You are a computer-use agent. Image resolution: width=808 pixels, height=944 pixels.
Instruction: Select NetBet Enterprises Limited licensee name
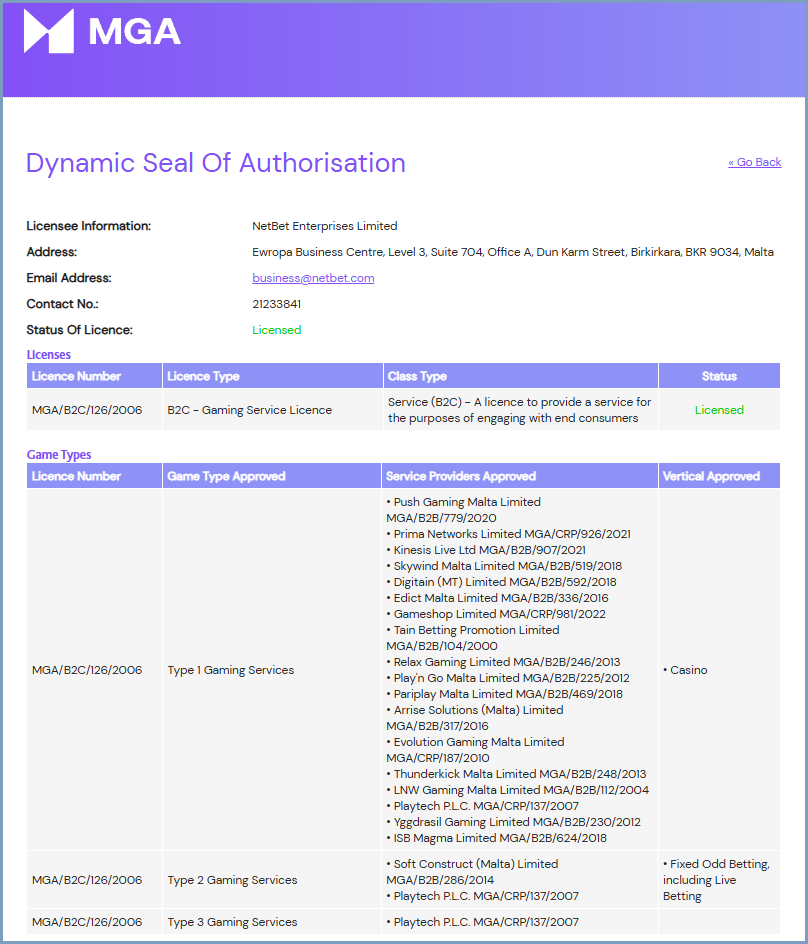click(325, 226)
